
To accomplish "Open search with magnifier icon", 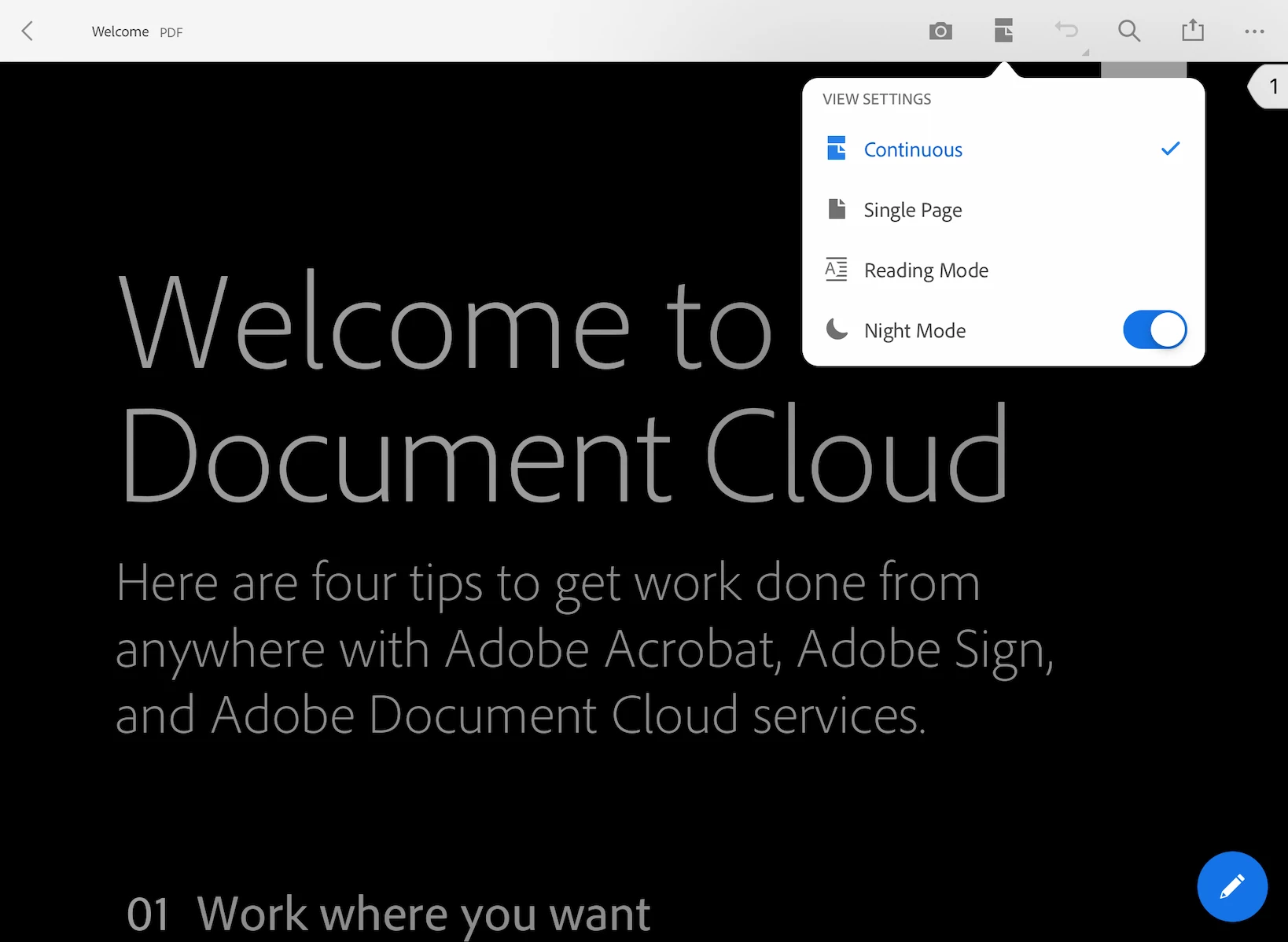I will pyautogui.click(x=1129, y=31).
